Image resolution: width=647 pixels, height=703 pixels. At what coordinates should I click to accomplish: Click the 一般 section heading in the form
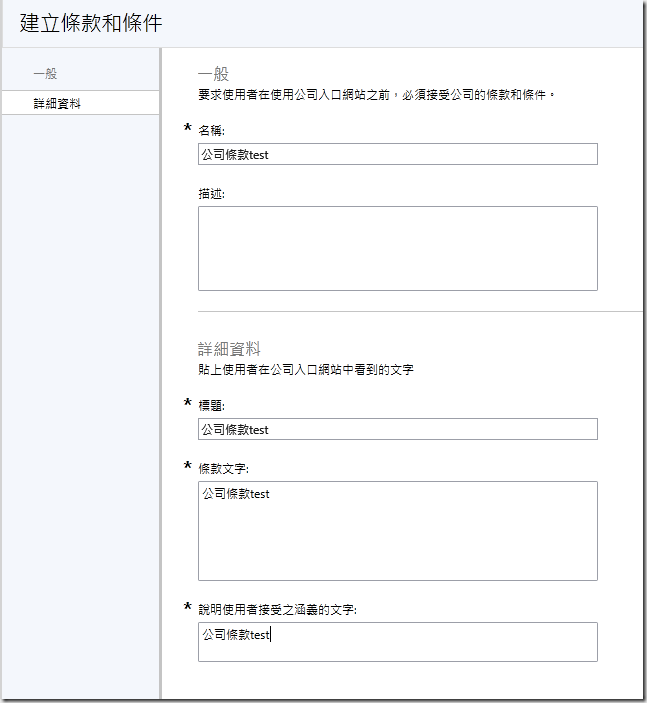click(213, 74)
